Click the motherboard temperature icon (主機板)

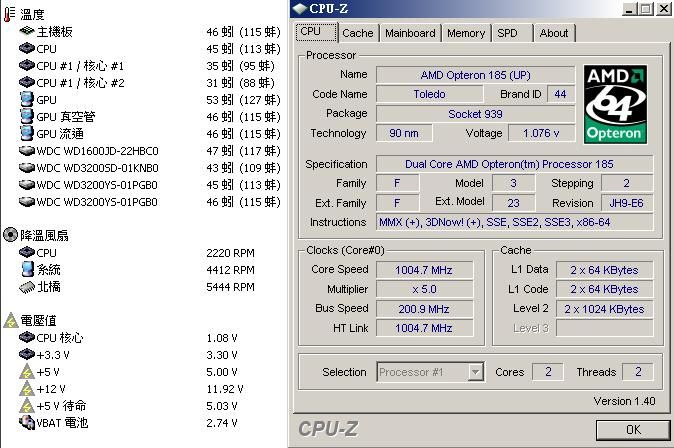click(x=26, y=32)
